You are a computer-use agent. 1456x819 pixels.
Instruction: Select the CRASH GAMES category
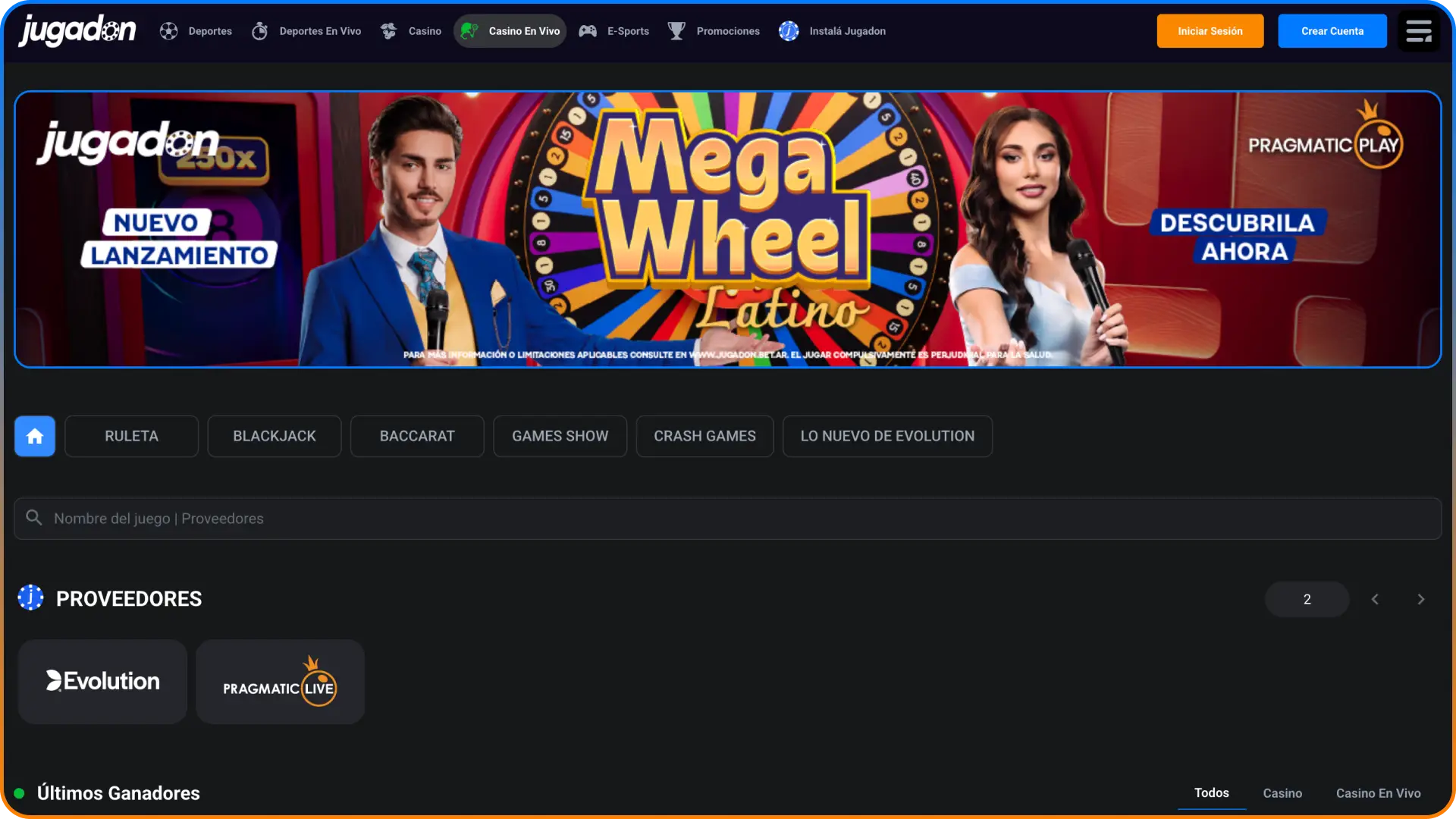pos(705,436)
